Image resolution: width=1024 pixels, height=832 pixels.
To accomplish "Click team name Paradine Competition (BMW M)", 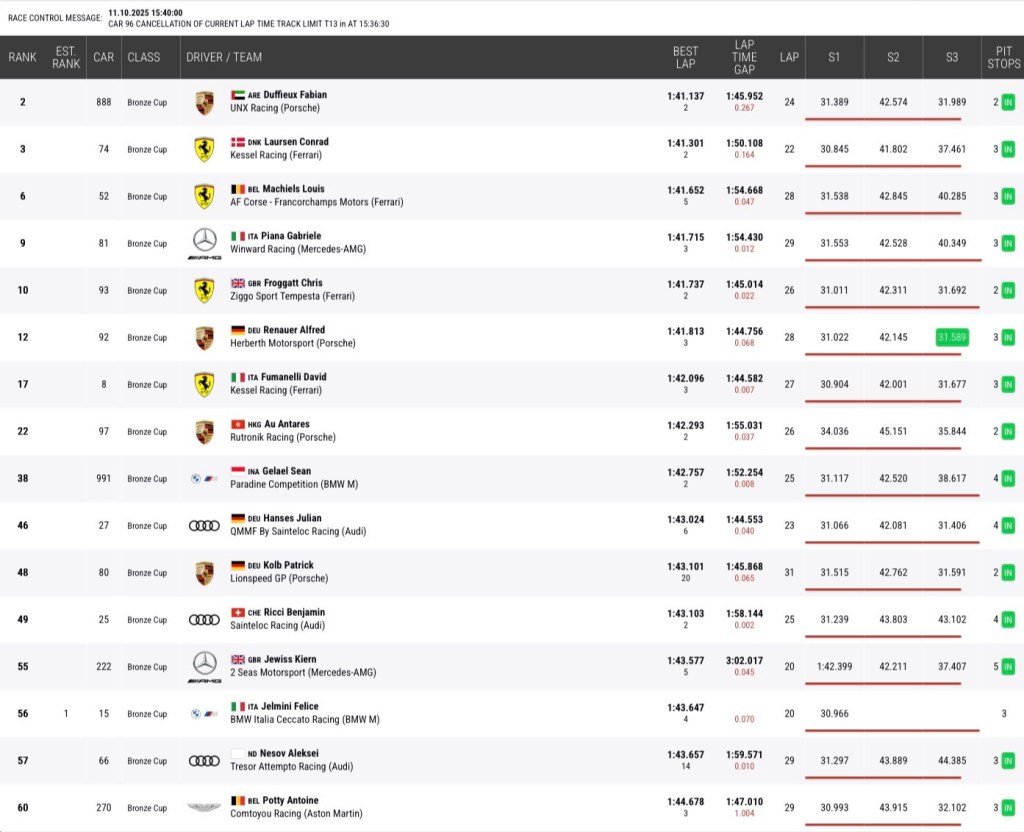I will (x=294, y=484).
